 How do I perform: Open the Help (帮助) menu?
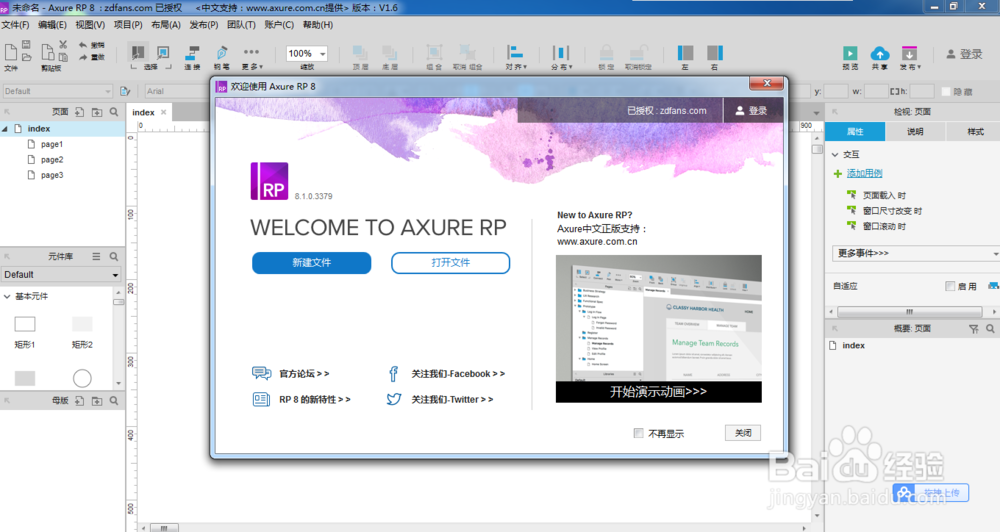pyautogui.click(x=318, y=25)
